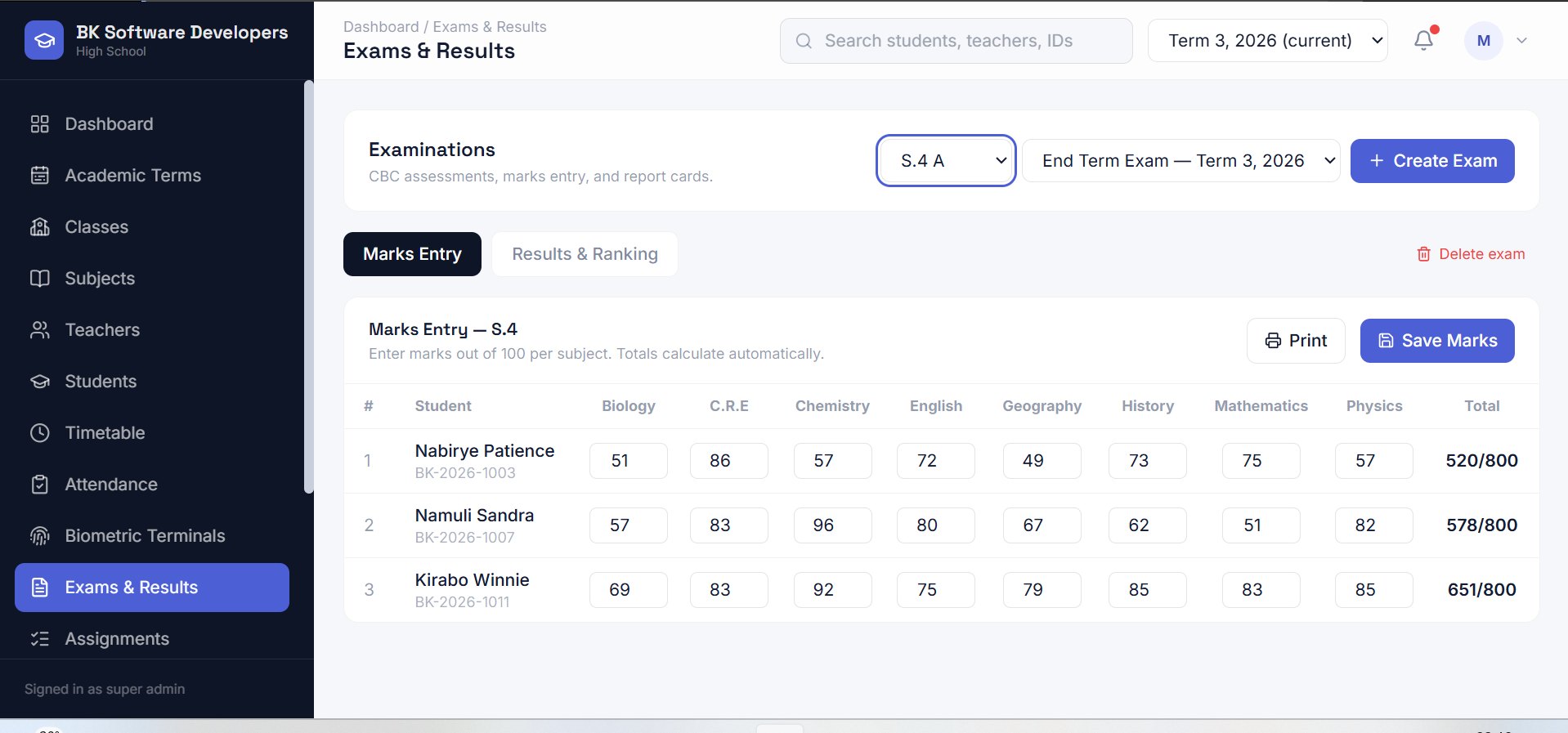The image size is (1568, 733).
Task: Click the sidebar vertical scrollbar
Action: [x=308, y=287]
